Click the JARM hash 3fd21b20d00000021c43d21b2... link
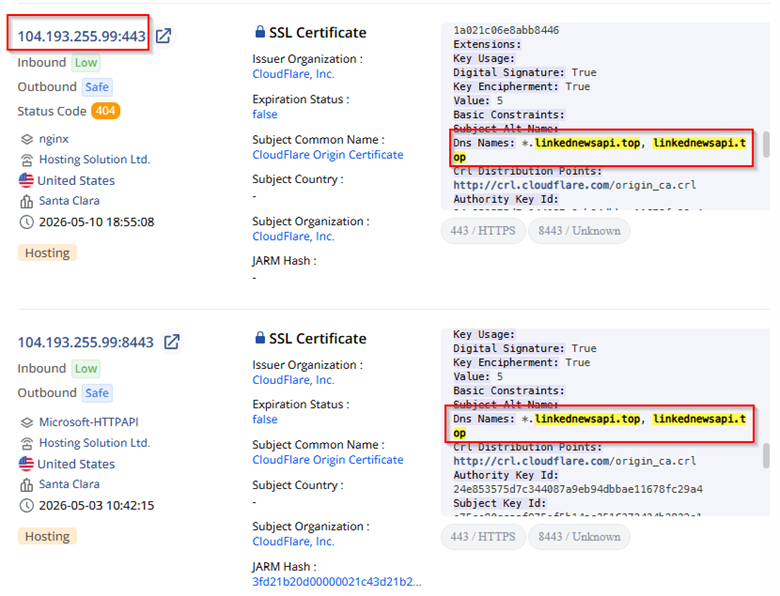The width and height of the screenshot is (780, 596). coord(336,582)
